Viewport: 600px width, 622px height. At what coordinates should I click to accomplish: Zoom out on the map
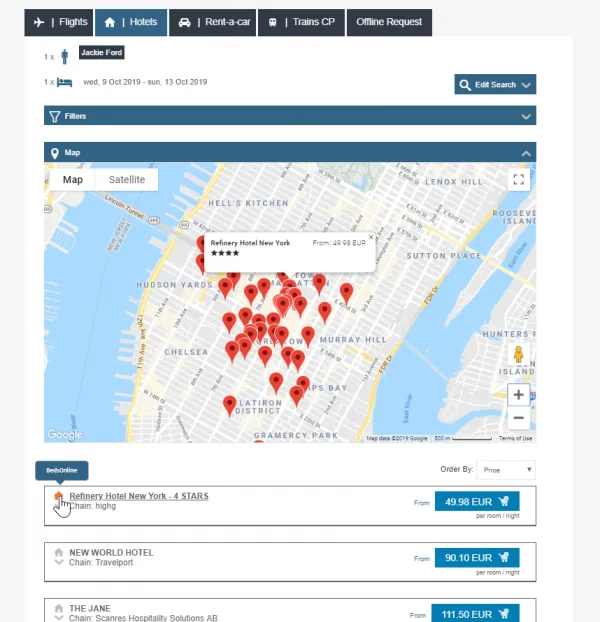click(x=518, y=418)
